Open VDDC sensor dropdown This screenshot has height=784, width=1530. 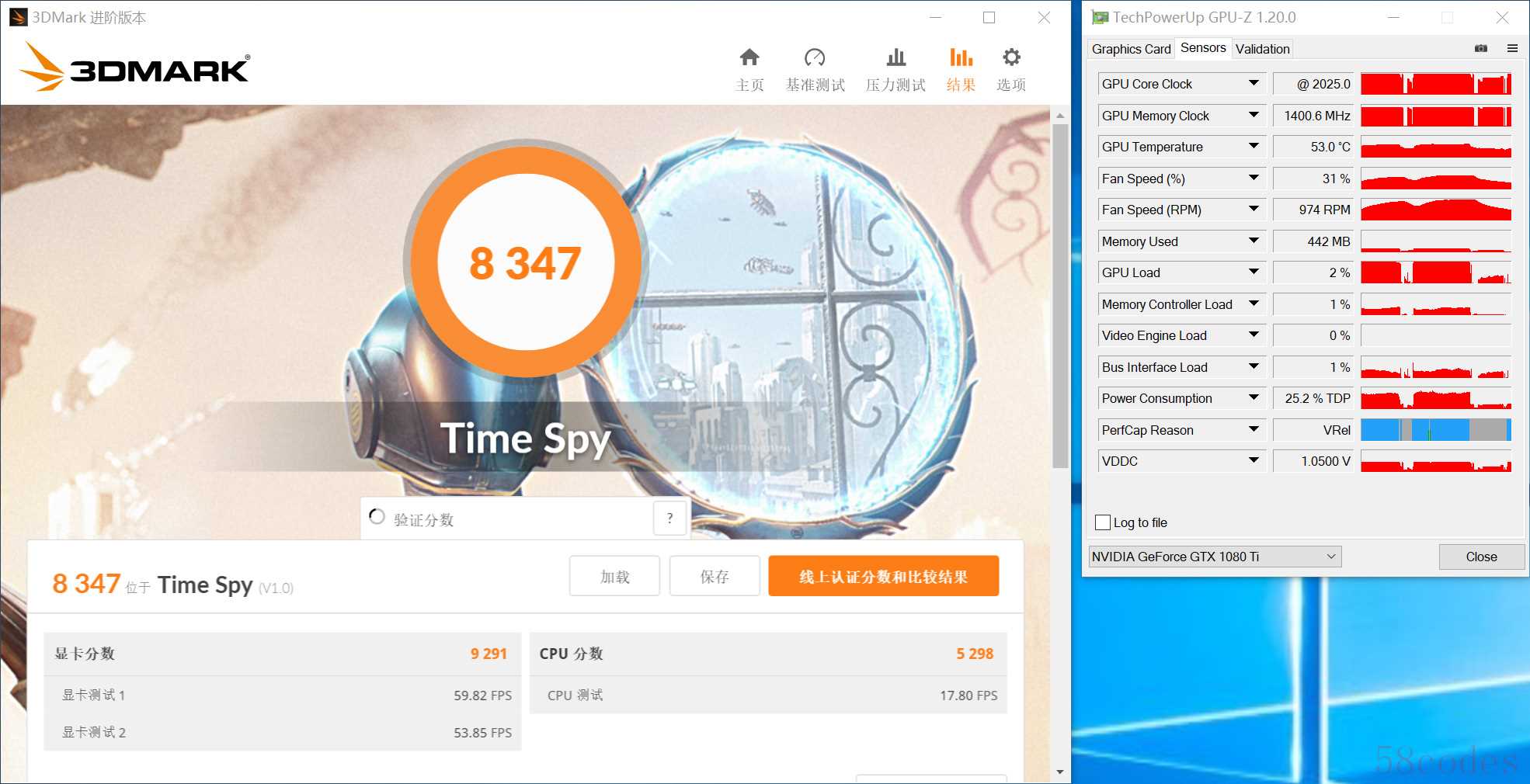click(x=1254, y=460)
